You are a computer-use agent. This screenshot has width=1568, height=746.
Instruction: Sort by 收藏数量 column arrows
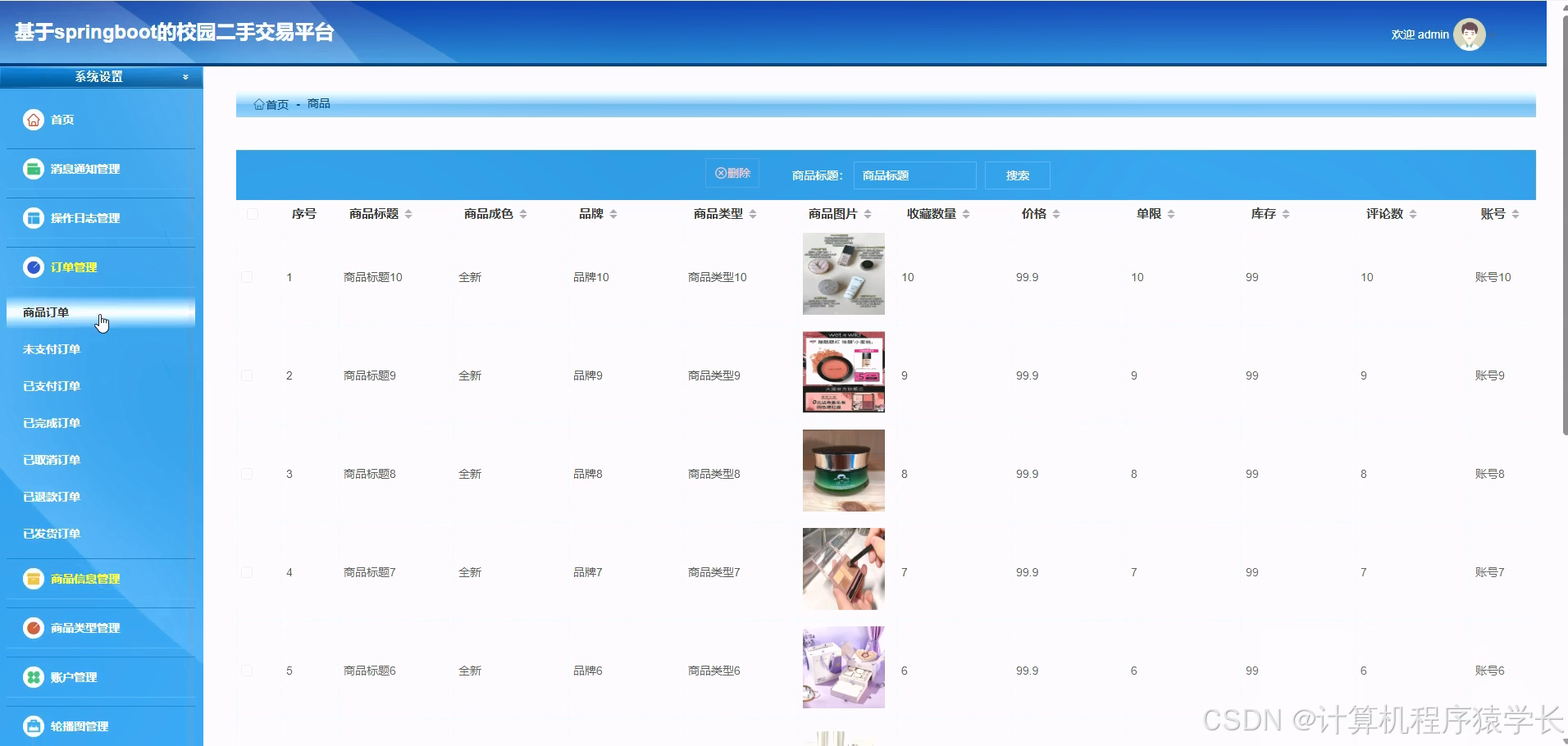click(966, 214)
